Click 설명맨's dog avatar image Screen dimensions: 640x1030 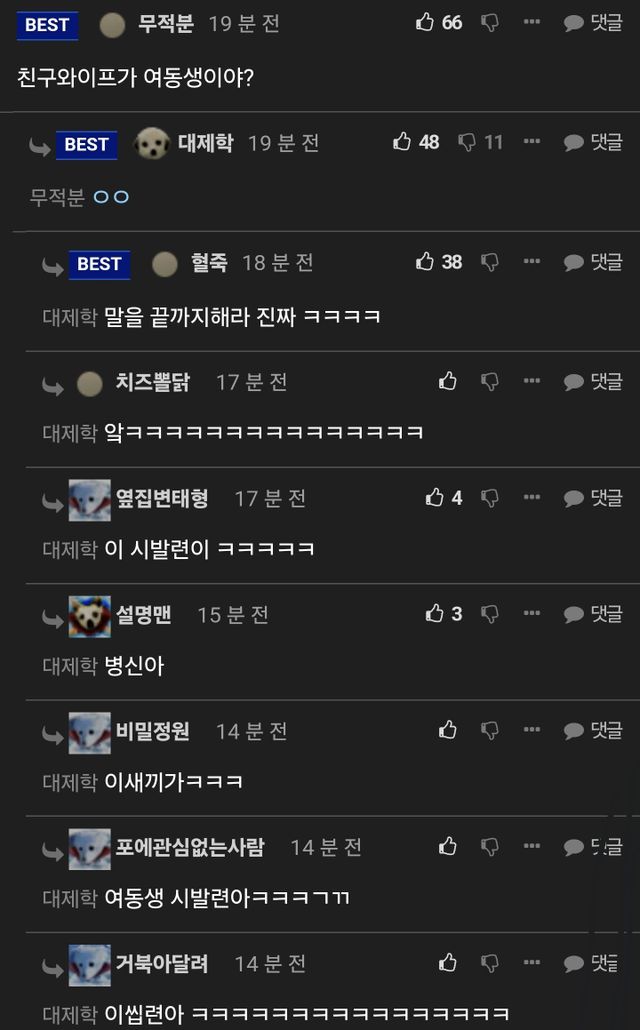[90, 616]
